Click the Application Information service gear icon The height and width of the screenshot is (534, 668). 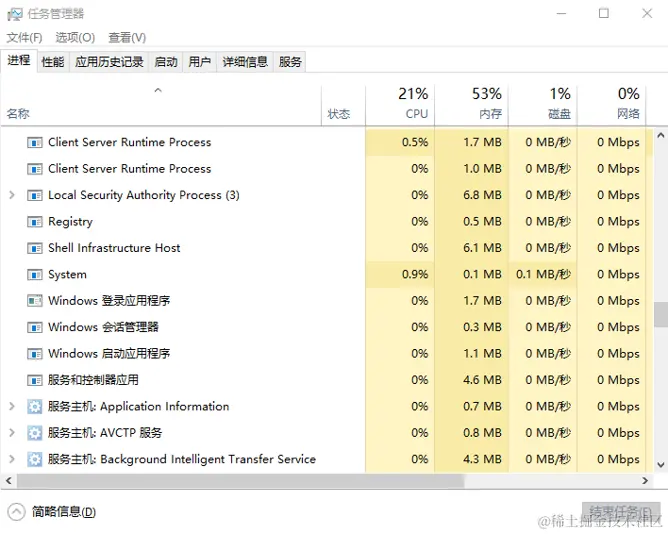coord(35,407)
